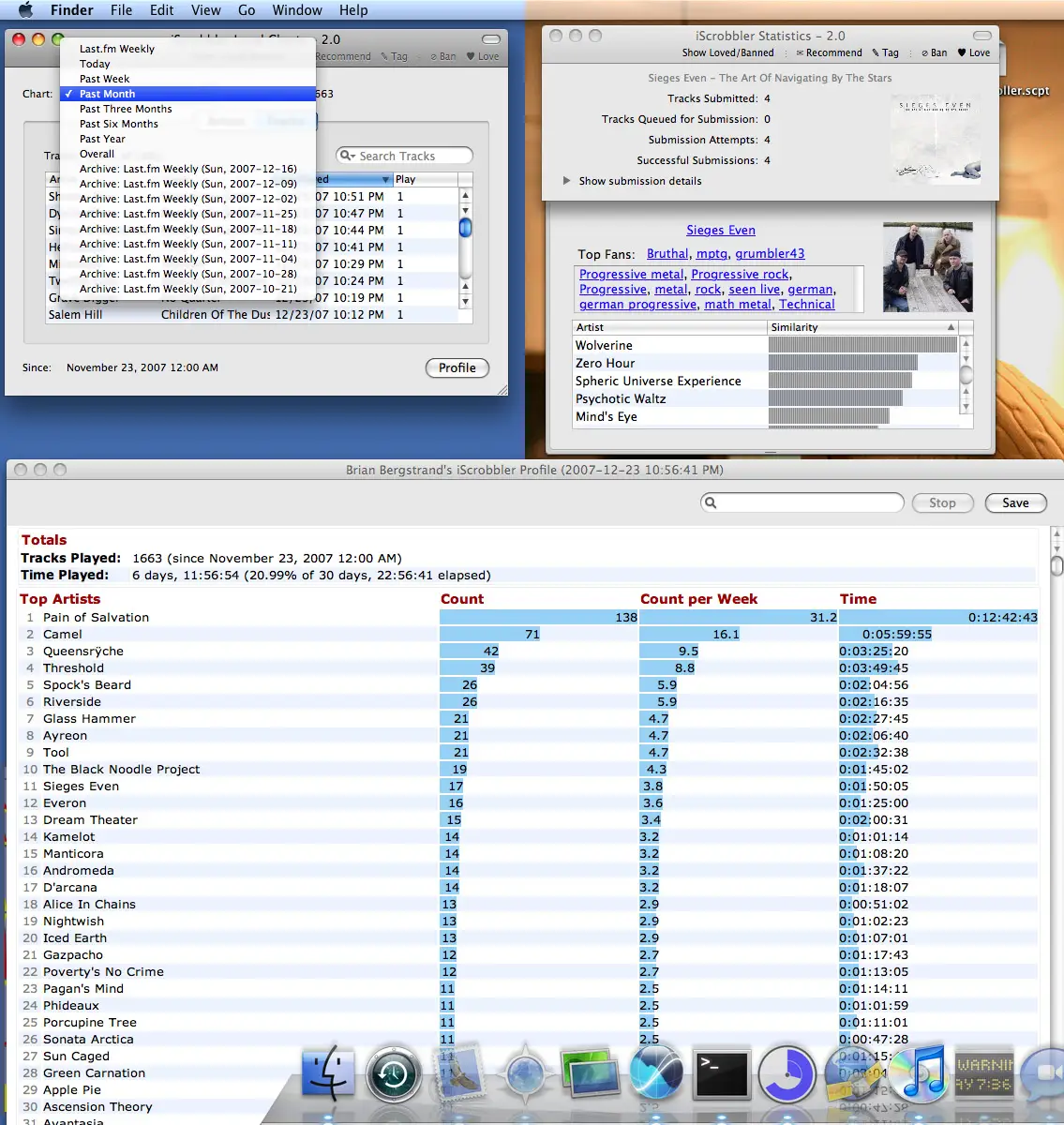Click track list scroll down arrow
1064x1125 pixels.
[465, 301]
